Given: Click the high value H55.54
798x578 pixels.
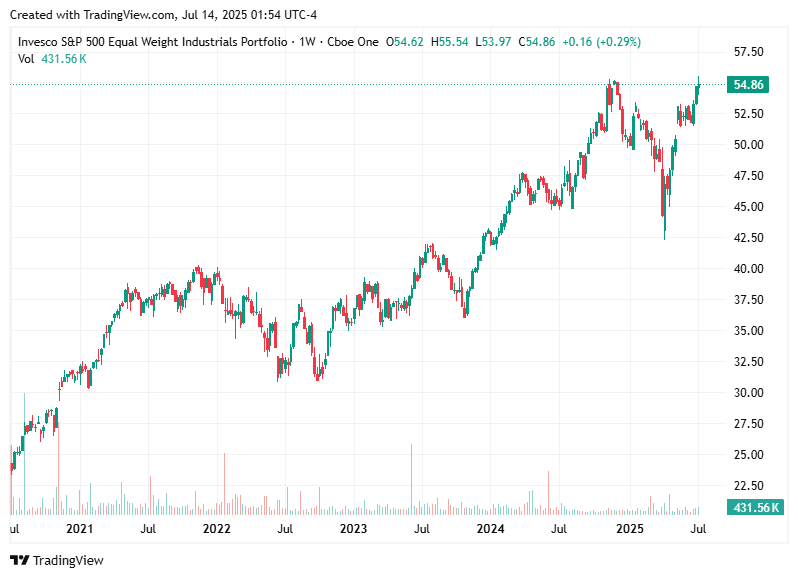Looking at the screenshot, I should coord(449,42).
